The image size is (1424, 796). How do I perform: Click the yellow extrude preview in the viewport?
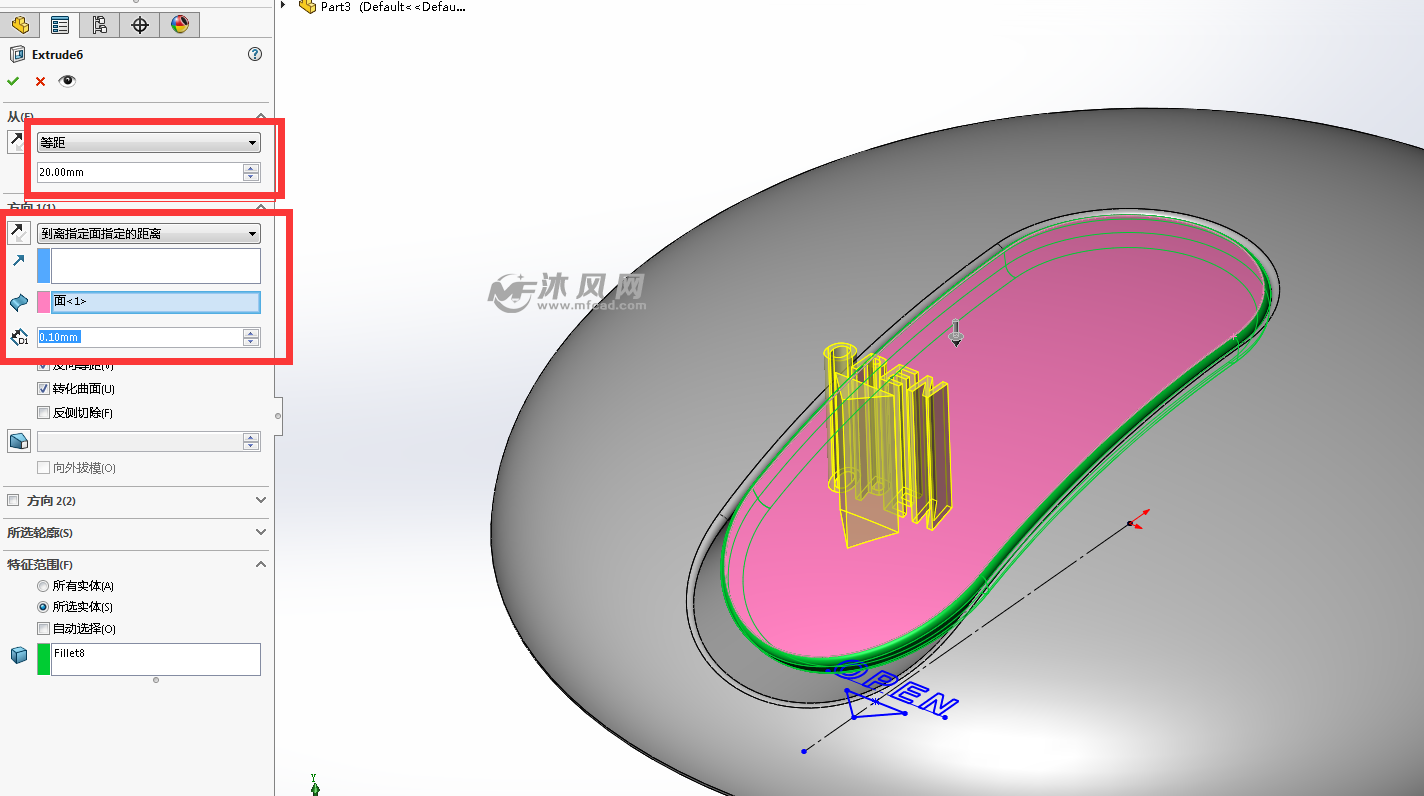click(886, 444)
